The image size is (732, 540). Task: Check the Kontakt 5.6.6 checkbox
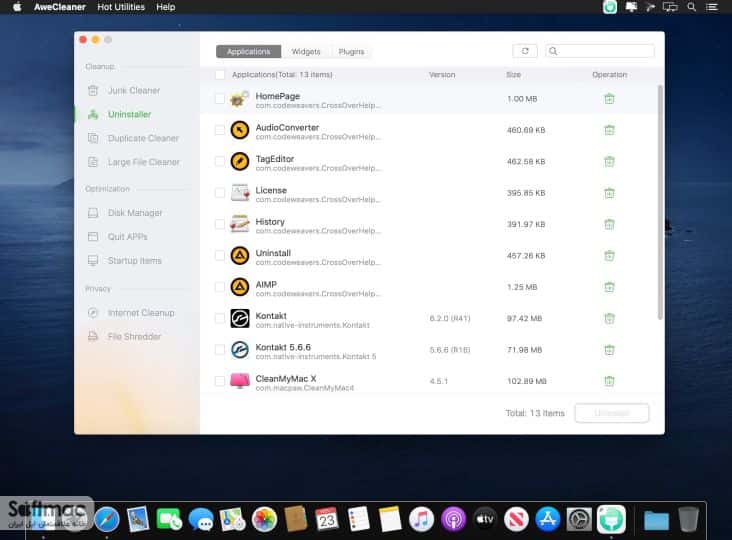tap(220, 350)
